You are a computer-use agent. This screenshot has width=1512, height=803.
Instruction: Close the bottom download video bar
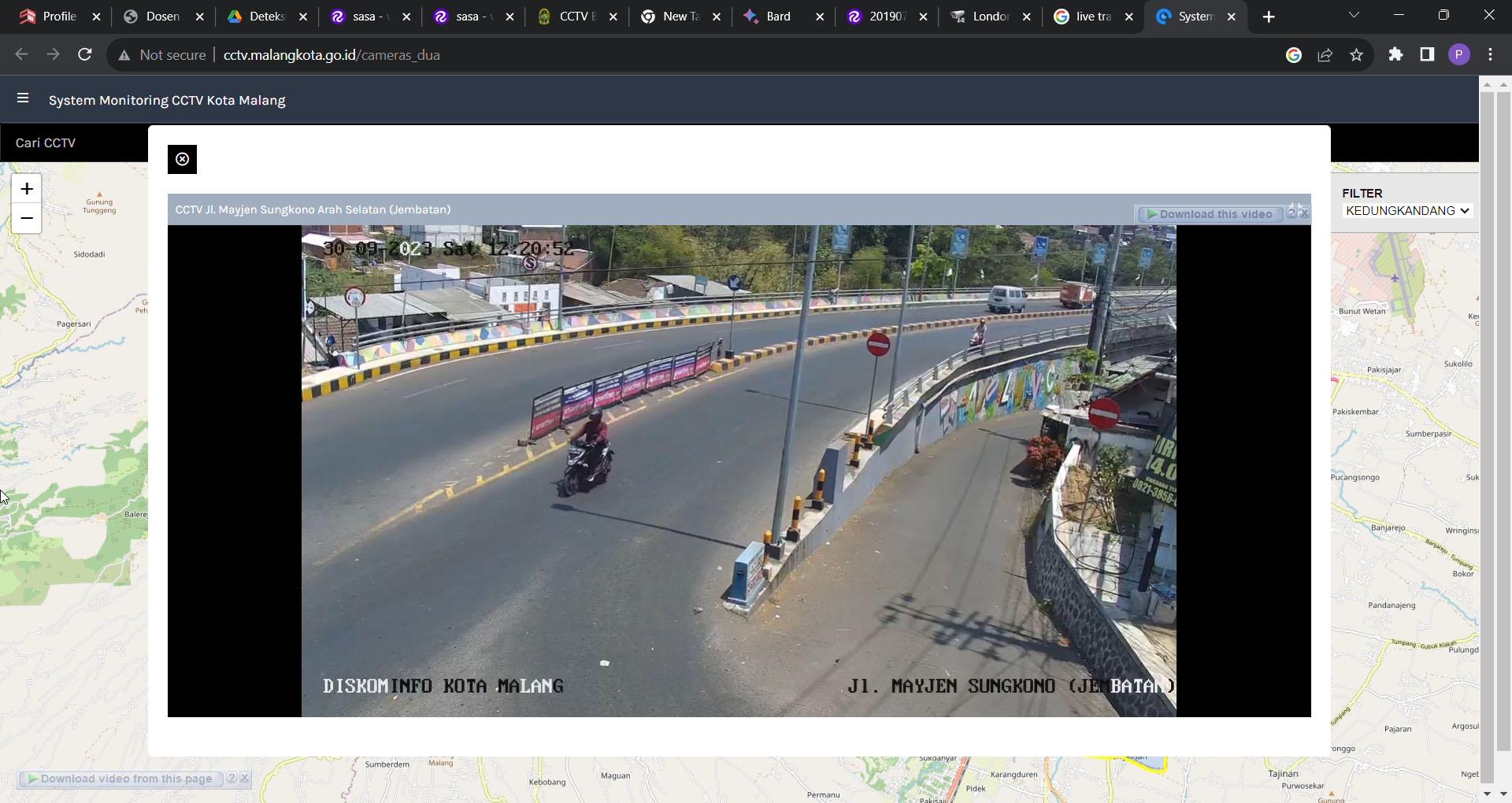pos(245,778)
